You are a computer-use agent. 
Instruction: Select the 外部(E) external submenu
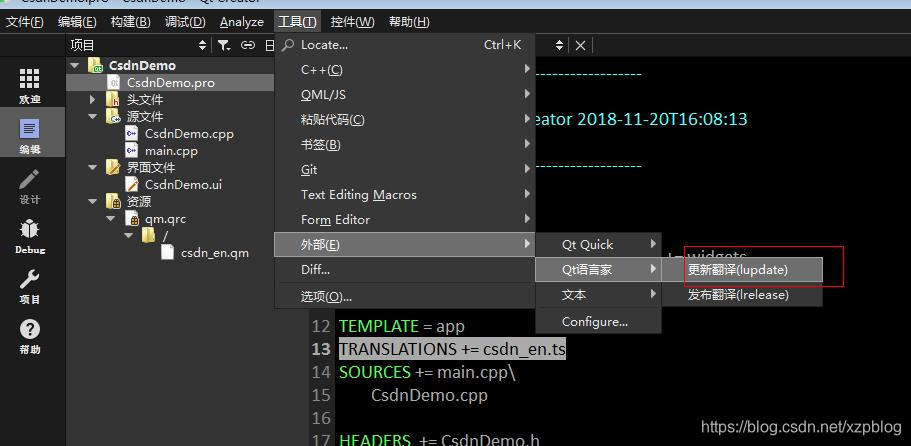(x=404, y=244)
